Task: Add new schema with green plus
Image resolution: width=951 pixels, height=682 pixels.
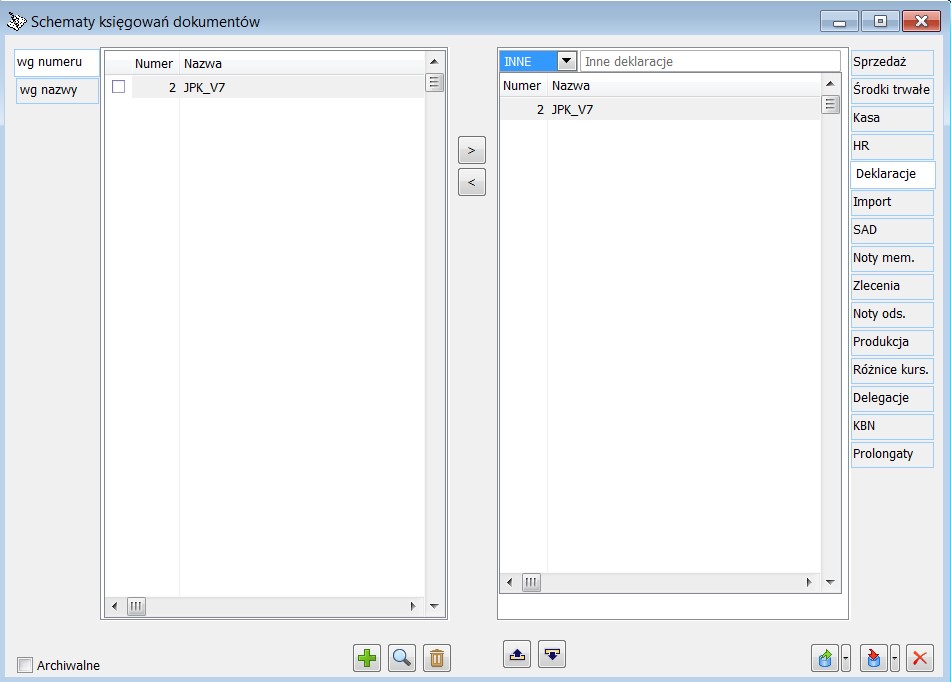Action: tap(367, 658)
